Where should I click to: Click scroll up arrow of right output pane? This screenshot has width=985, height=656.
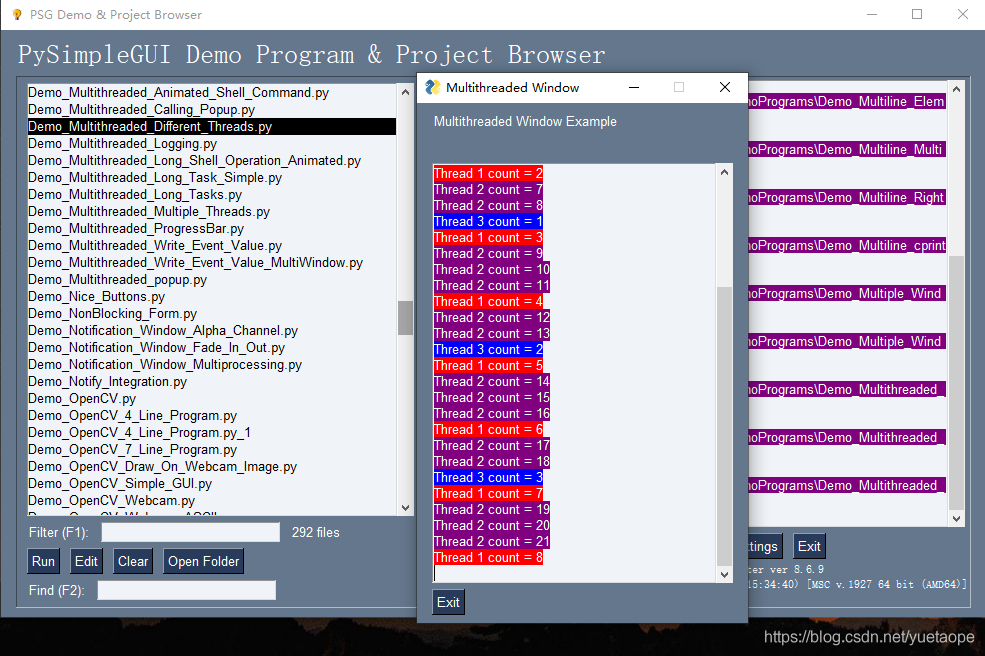956,89
